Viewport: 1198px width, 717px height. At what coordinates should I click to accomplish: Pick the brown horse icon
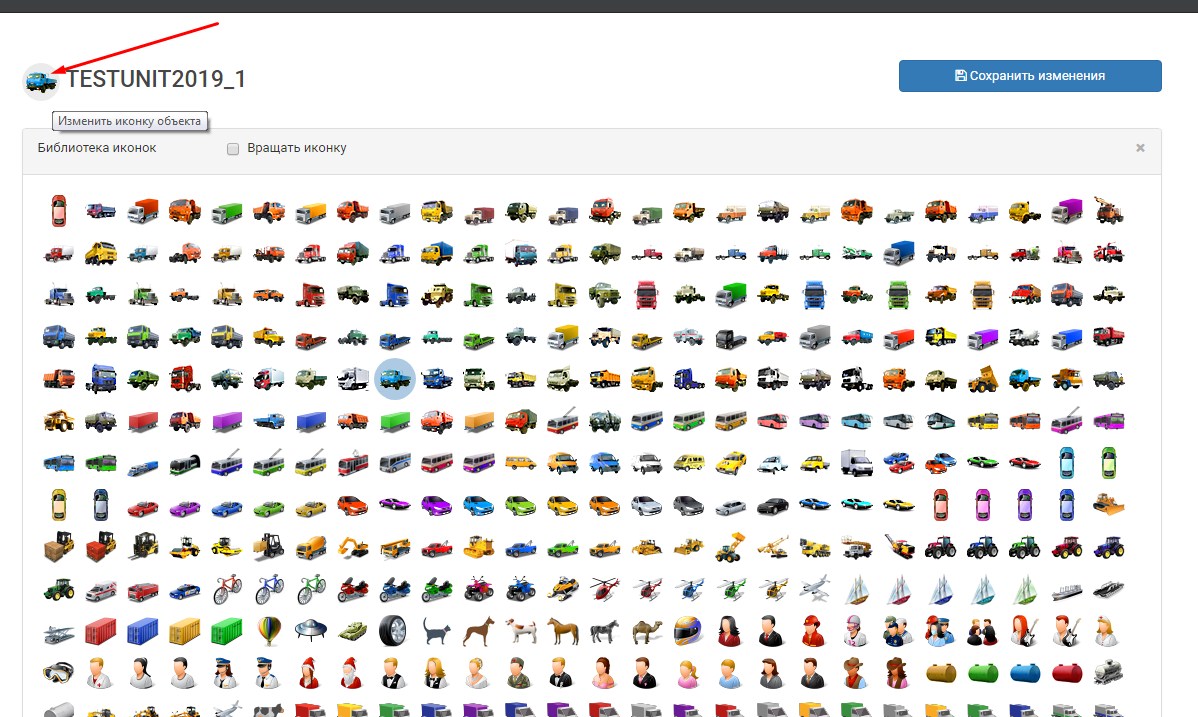(563, 630)
